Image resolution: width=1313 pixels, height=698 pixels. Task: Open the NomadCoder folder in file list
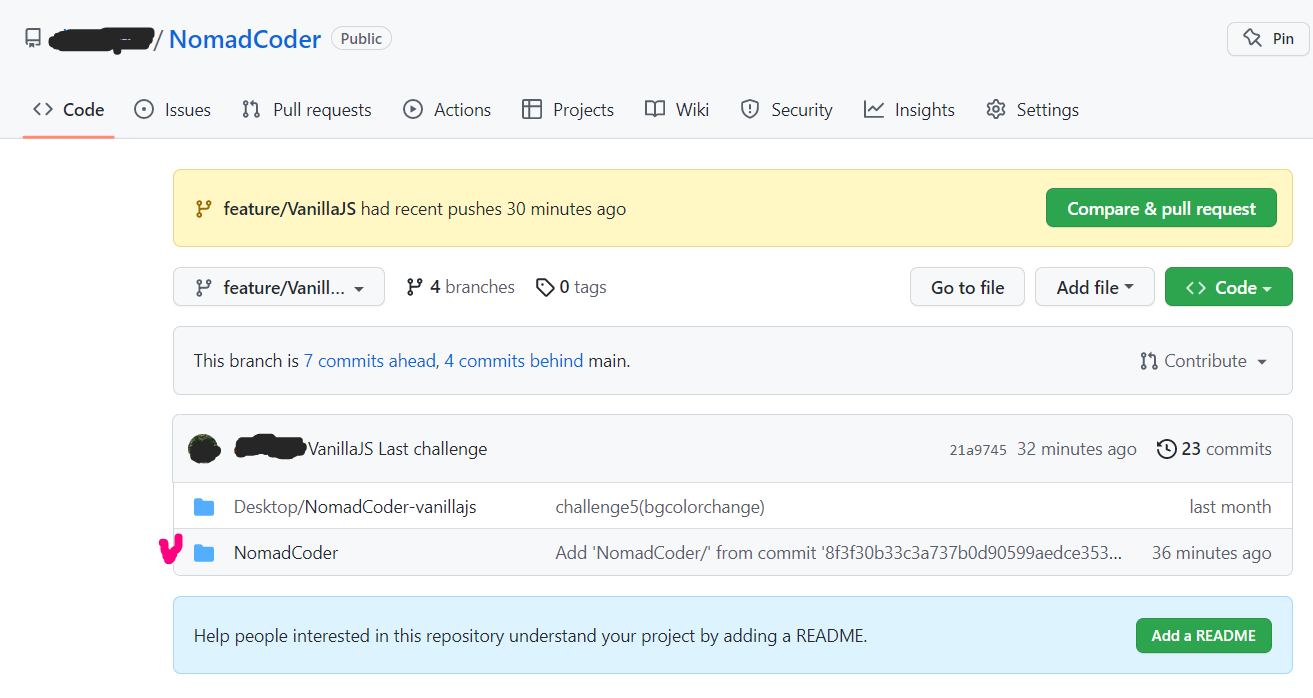(286, 553)
